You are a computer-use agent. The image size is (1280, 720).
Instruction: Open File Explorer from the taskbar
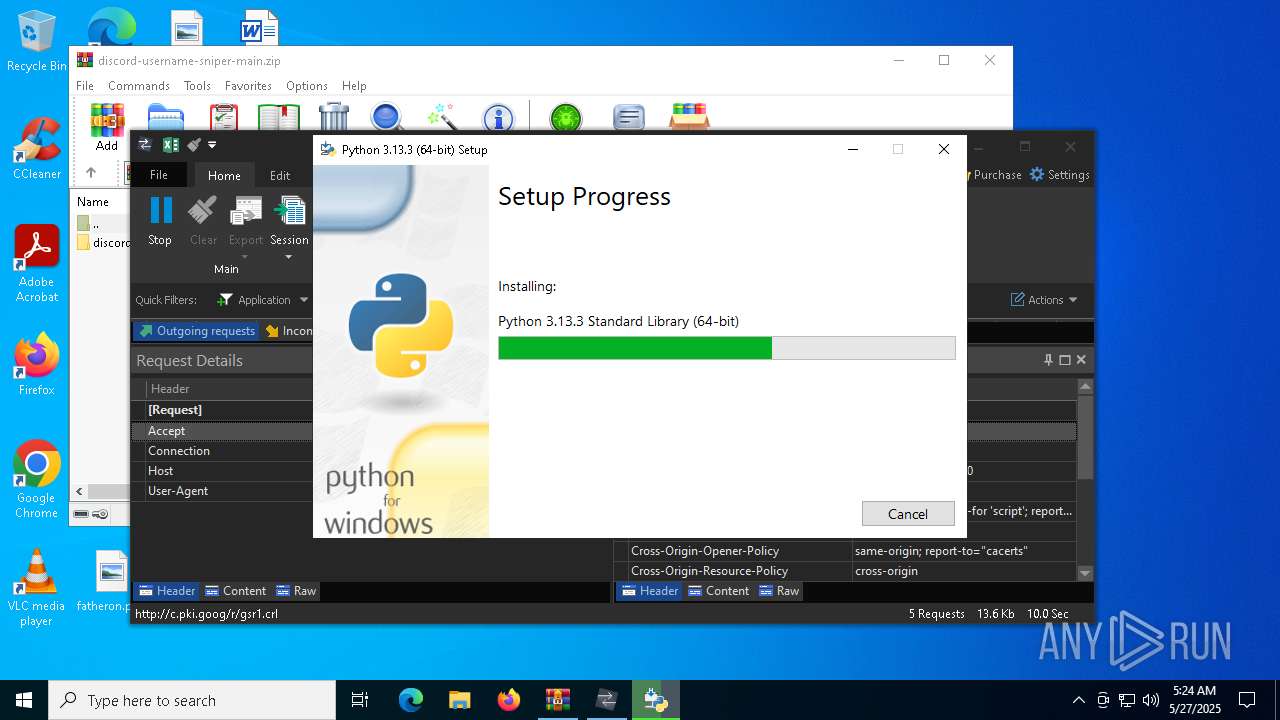tap(460, 700)
